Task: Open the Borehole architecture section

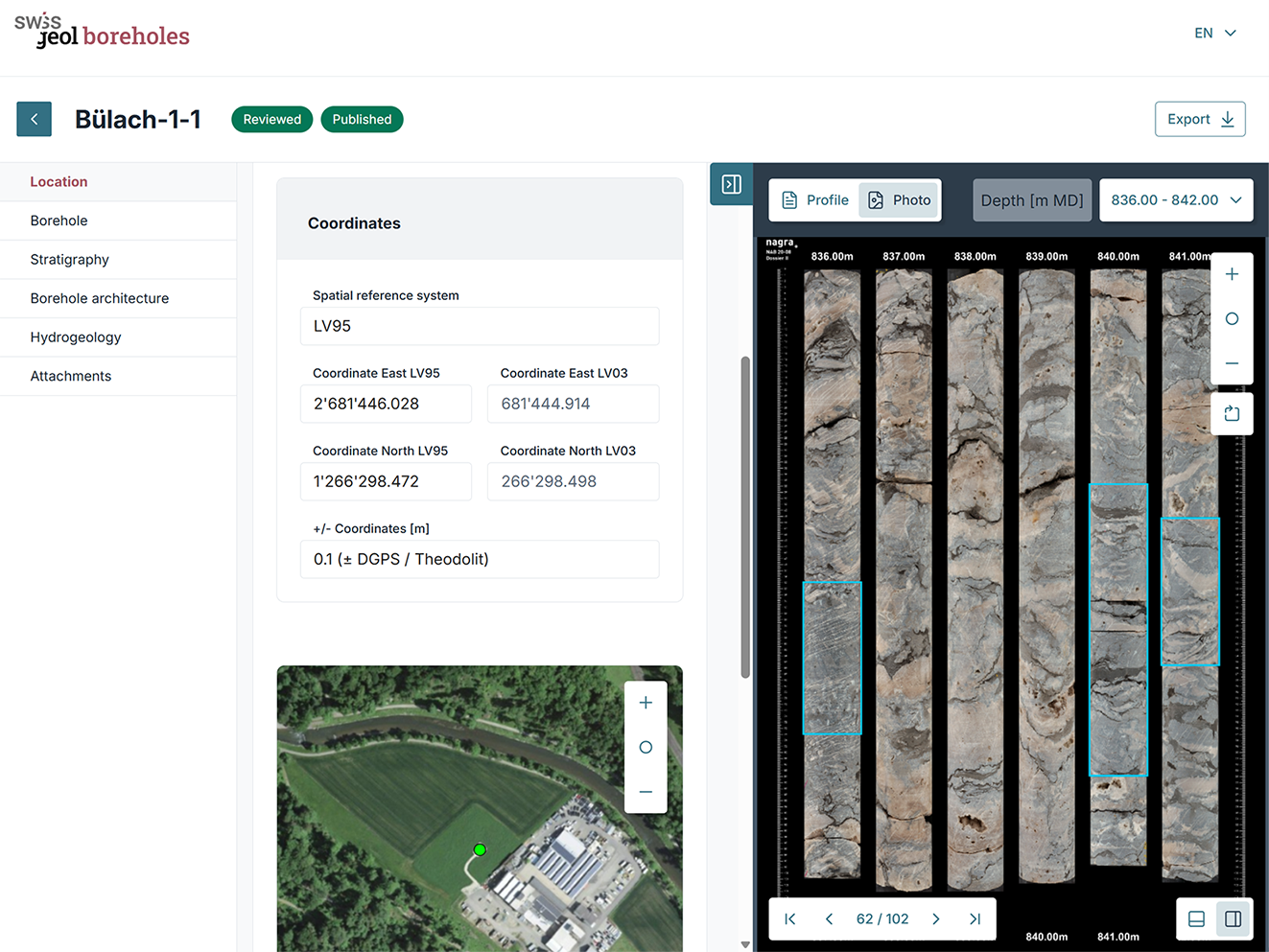Action: [x=118, y=298]
